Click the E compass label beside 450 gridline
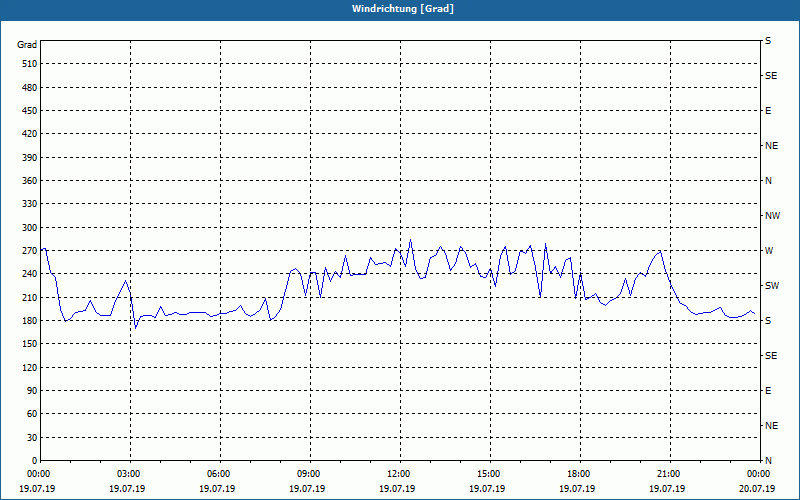The image size is (800, 500). click(x=768, y=111)
